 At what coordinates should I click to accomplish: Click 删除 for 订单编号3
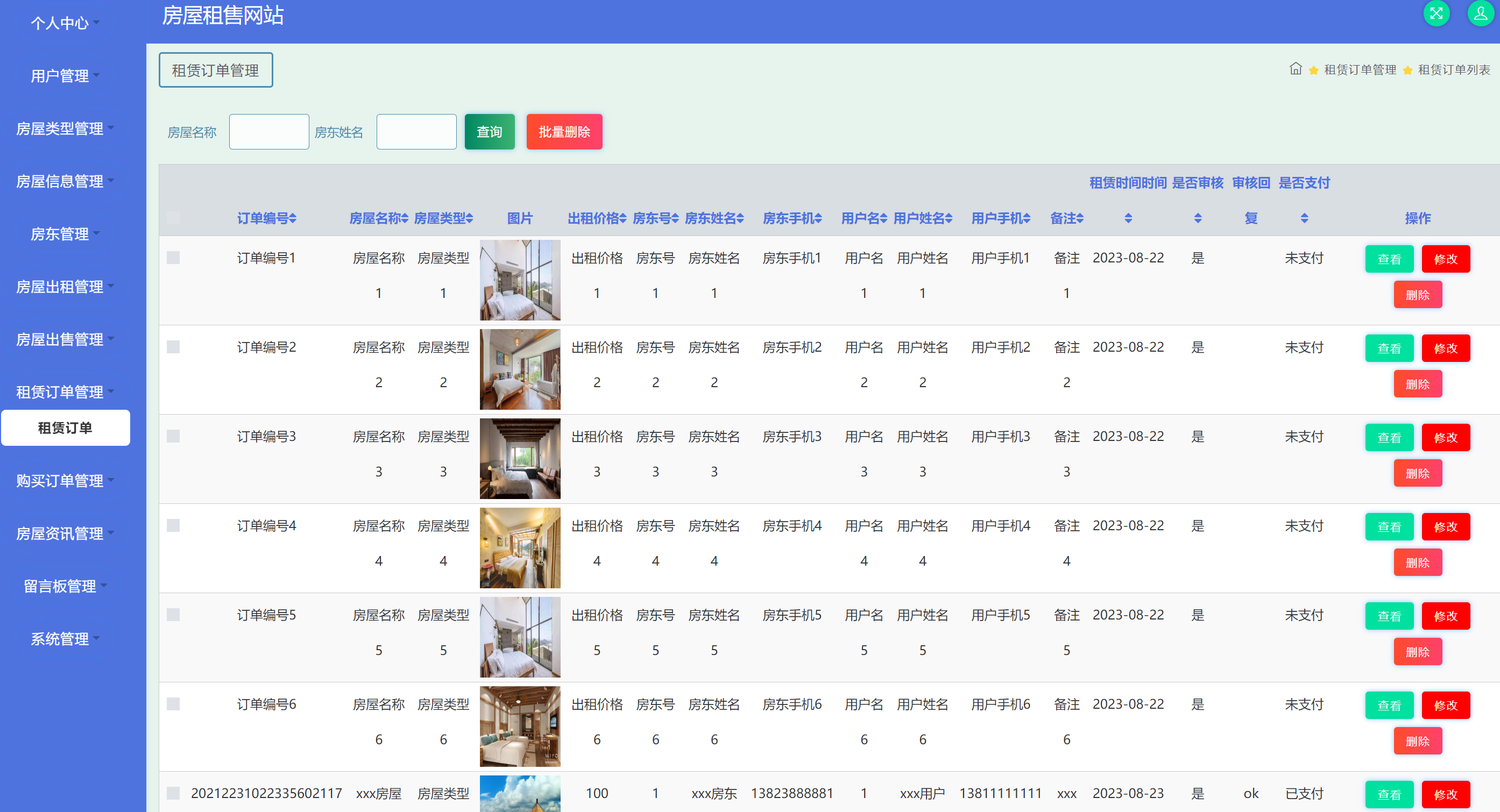(x=1417, y=473)
